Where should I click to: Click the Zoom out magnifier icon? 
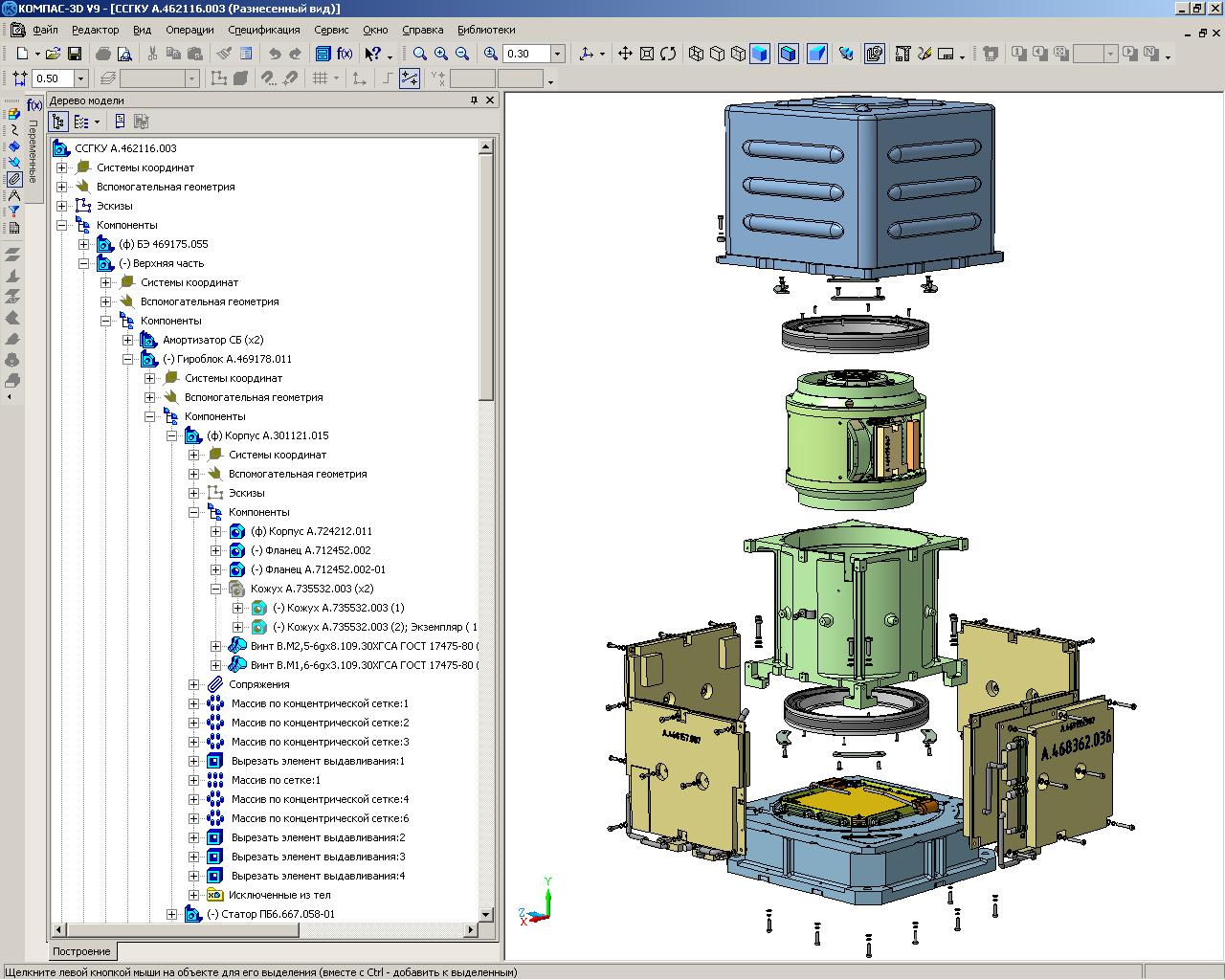(x=462, y=54)
